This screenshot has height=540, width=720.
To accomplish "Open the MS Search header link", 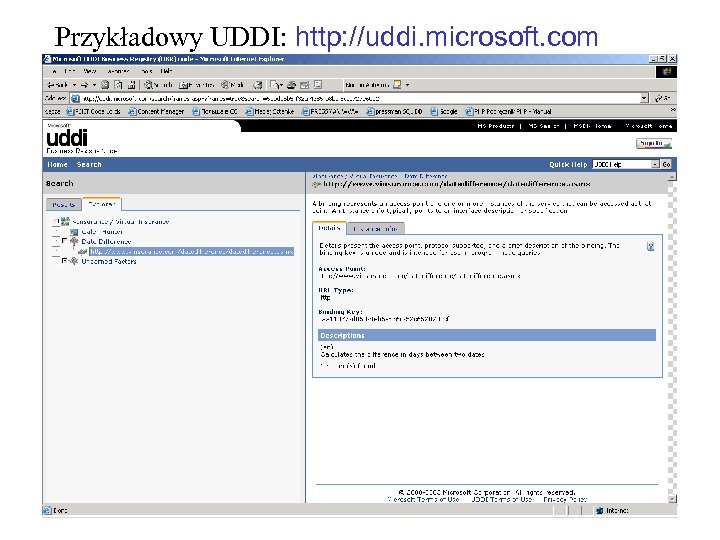I will (x=543, y=126).
